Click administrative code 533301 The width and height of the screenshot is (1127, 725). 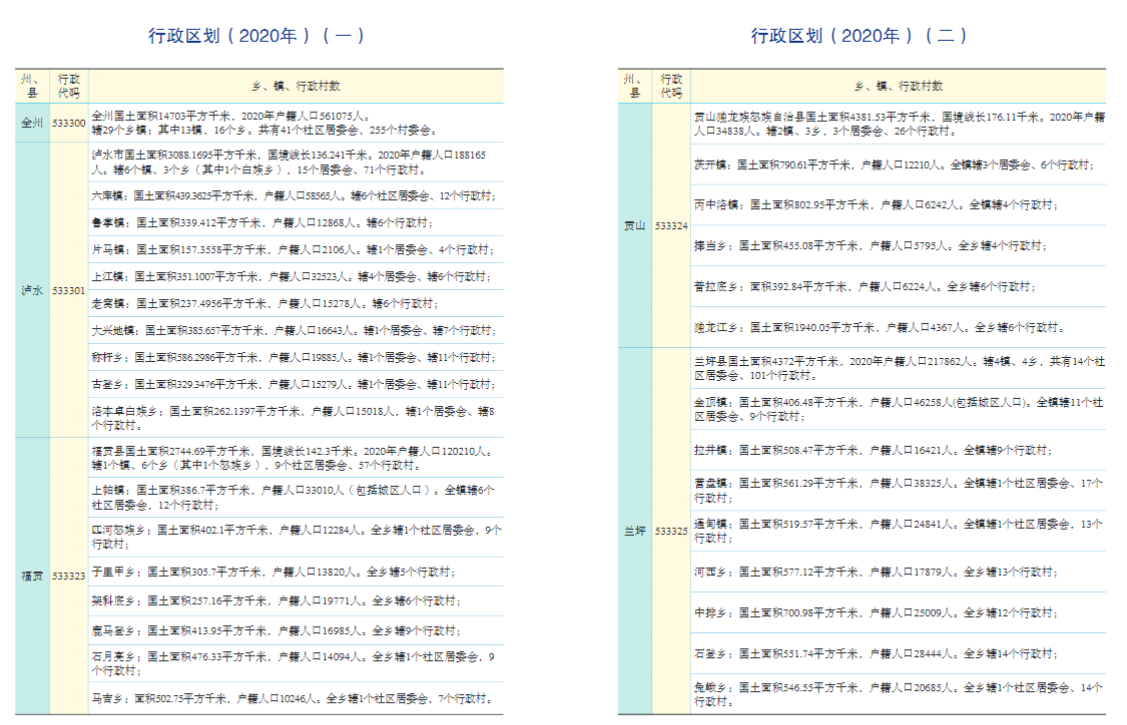point(69,291)
